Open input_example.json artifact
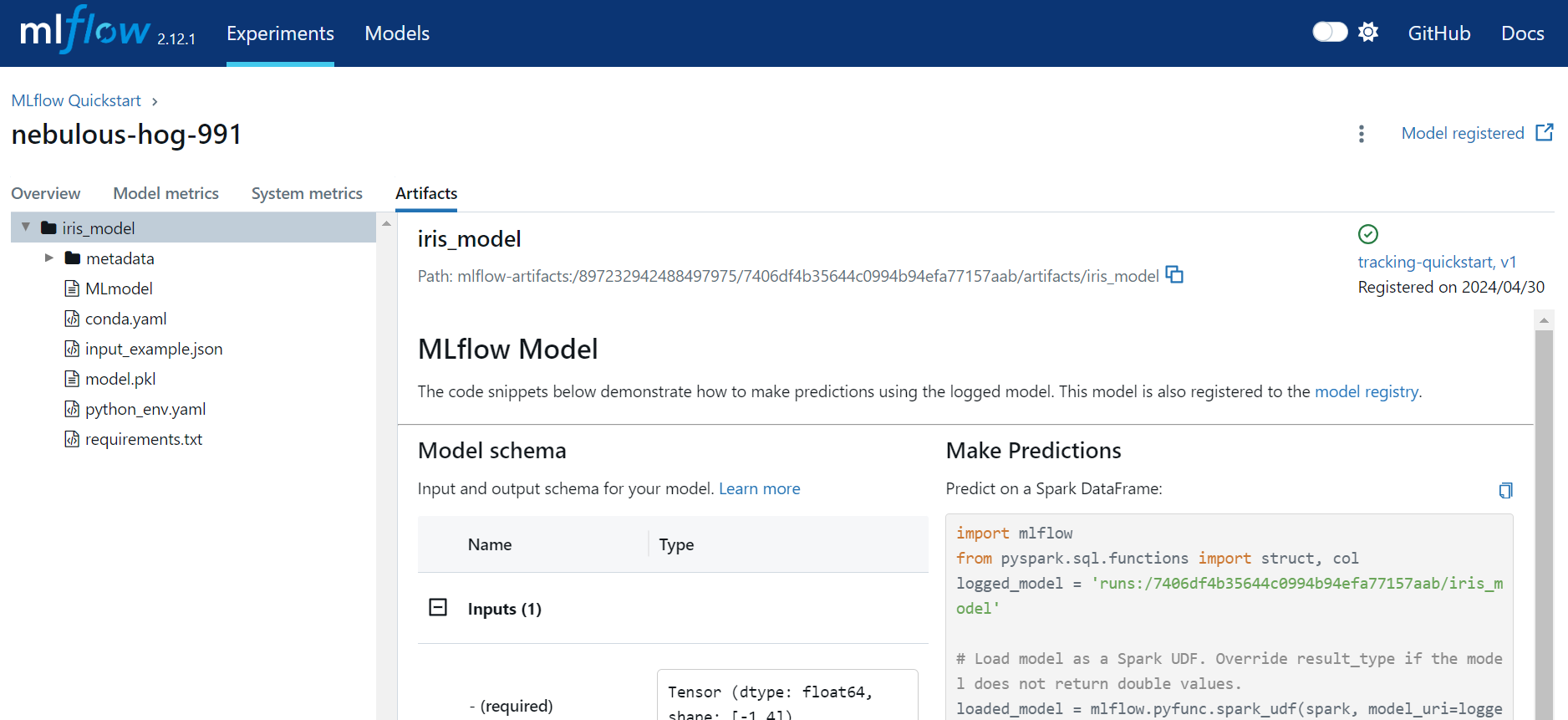The height and width of the screenshot is (720, 1568). tap(154, 349)
